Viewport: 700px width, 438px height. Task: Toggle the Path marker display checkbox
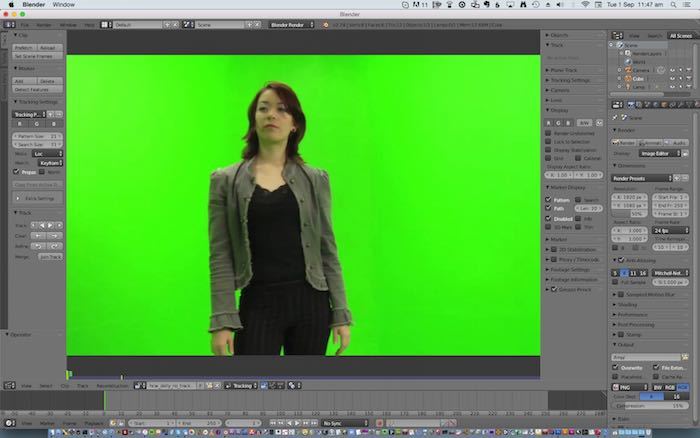[548, 208]
